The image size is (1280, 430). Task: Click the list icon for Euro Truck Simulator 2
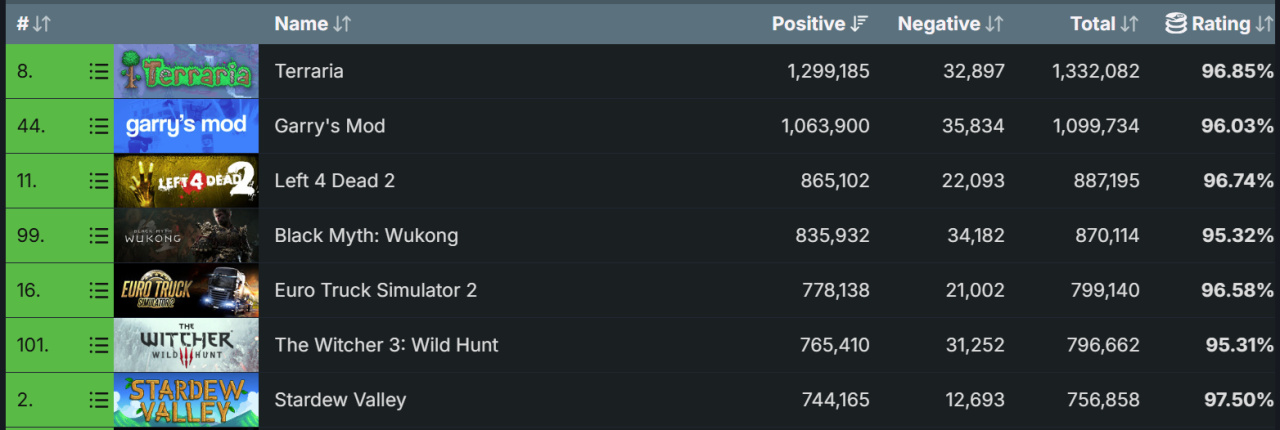click(98, 291)
